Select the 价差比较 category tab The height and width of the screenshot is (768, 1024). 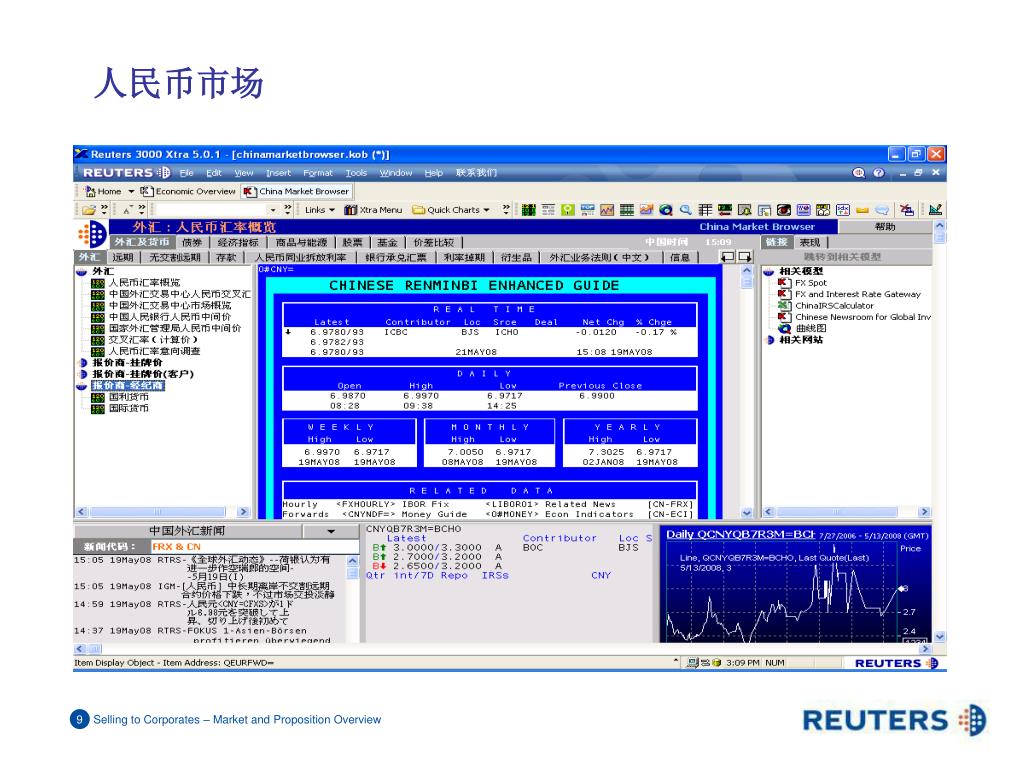(434, 242)
